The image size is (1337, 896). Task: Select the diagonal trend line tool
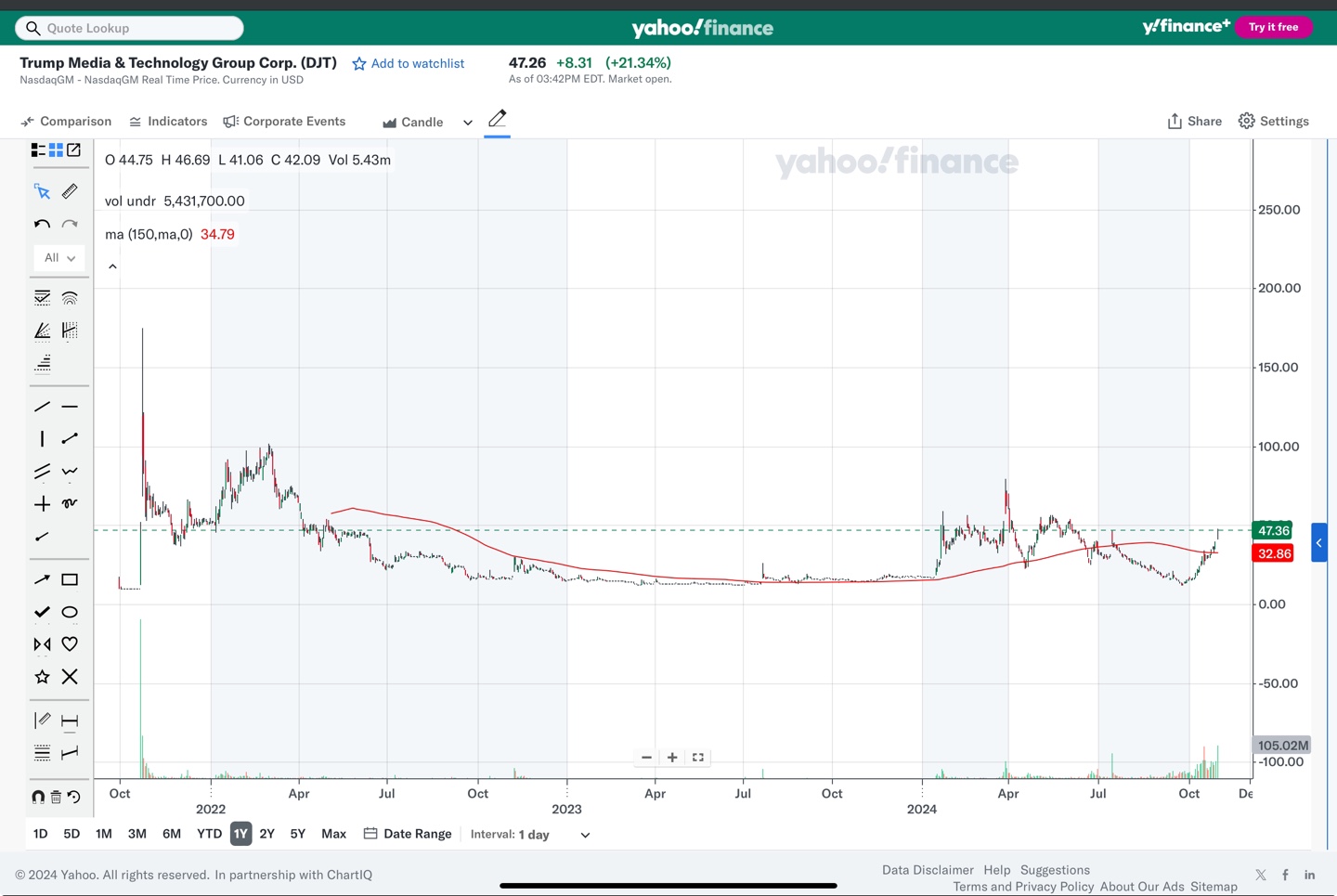(42, 407)
